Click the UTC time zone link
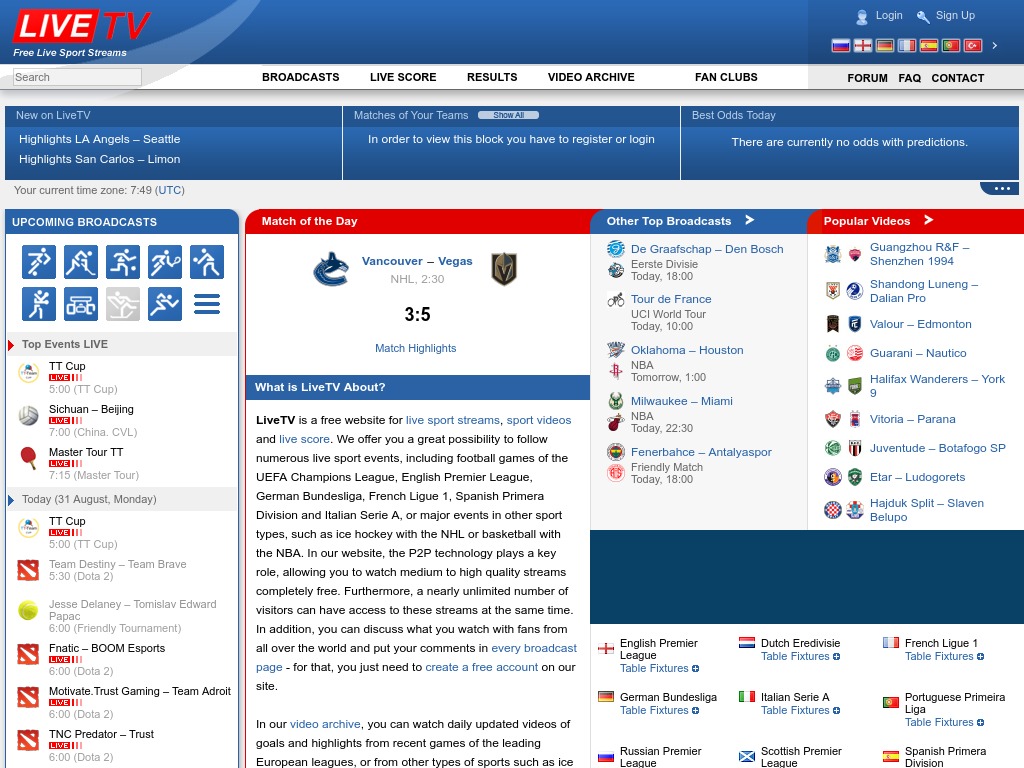 [x=170, y=190]
